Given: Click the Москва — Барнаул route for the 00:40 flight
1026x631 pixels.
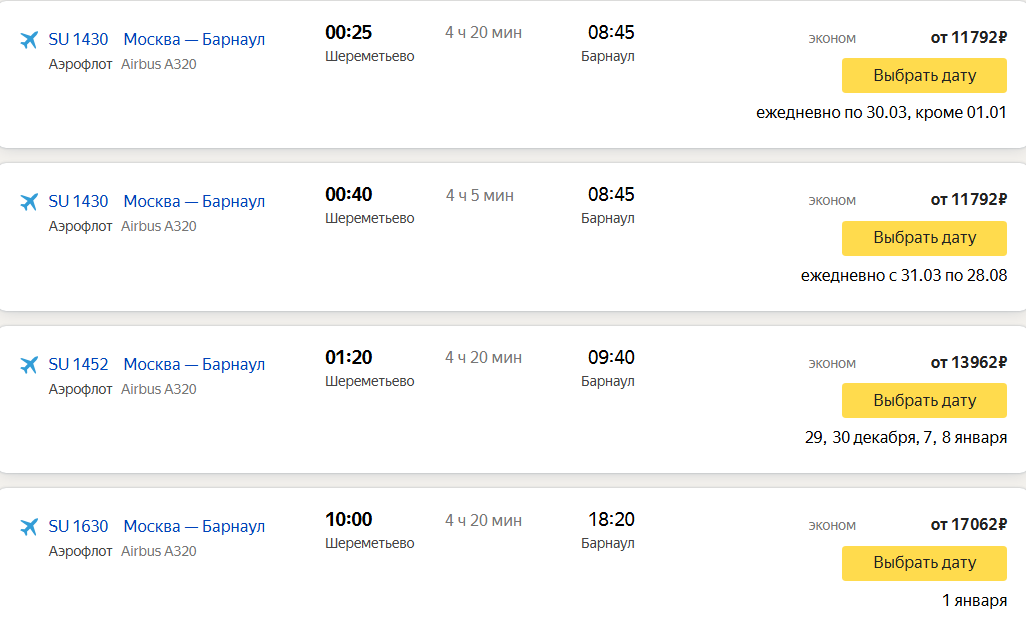Looking at the screenshot, I should coord(194,201).
